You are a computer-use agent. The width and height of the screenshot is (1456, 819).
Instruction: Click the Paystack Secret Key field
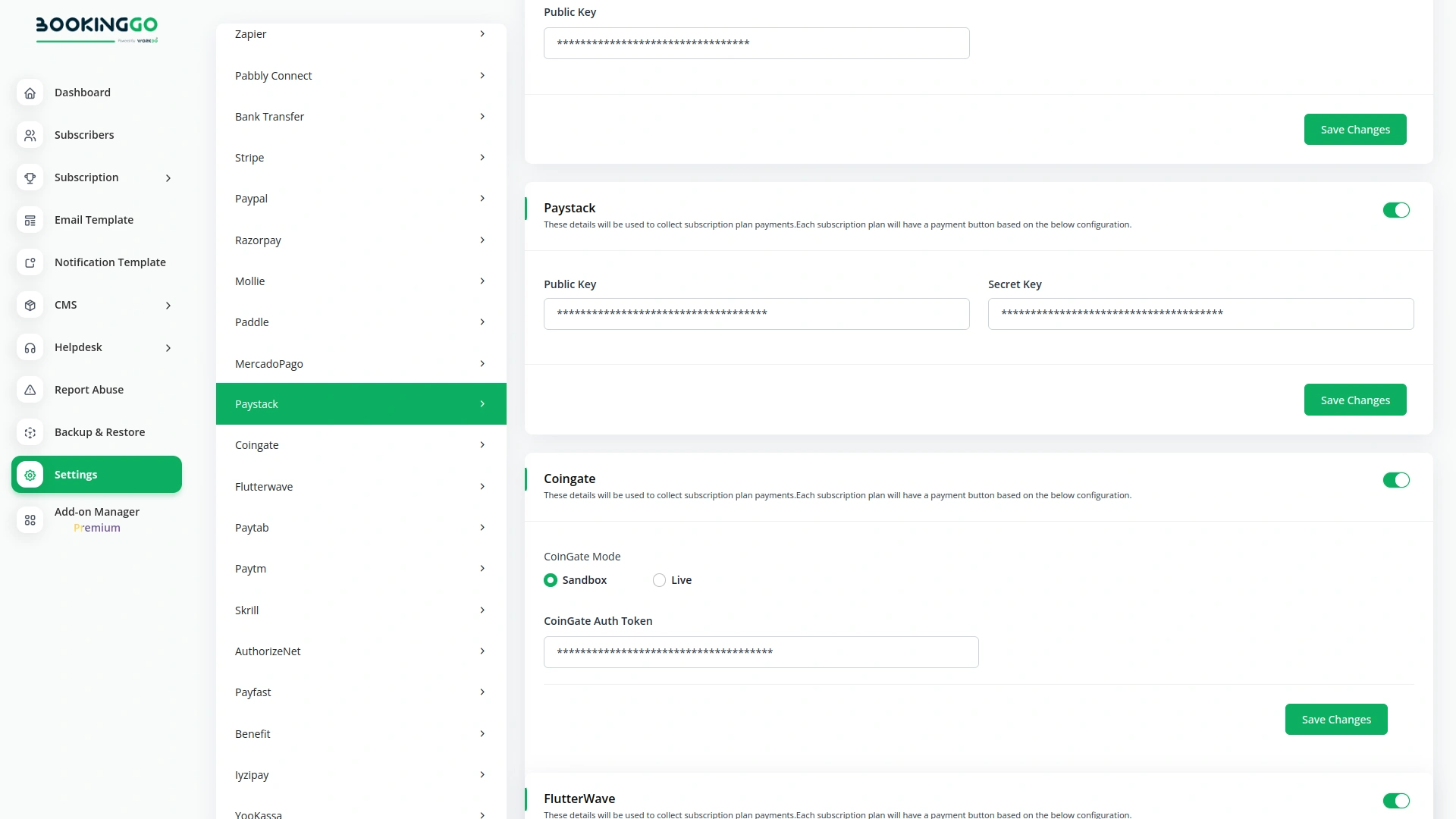point(1200,314)
